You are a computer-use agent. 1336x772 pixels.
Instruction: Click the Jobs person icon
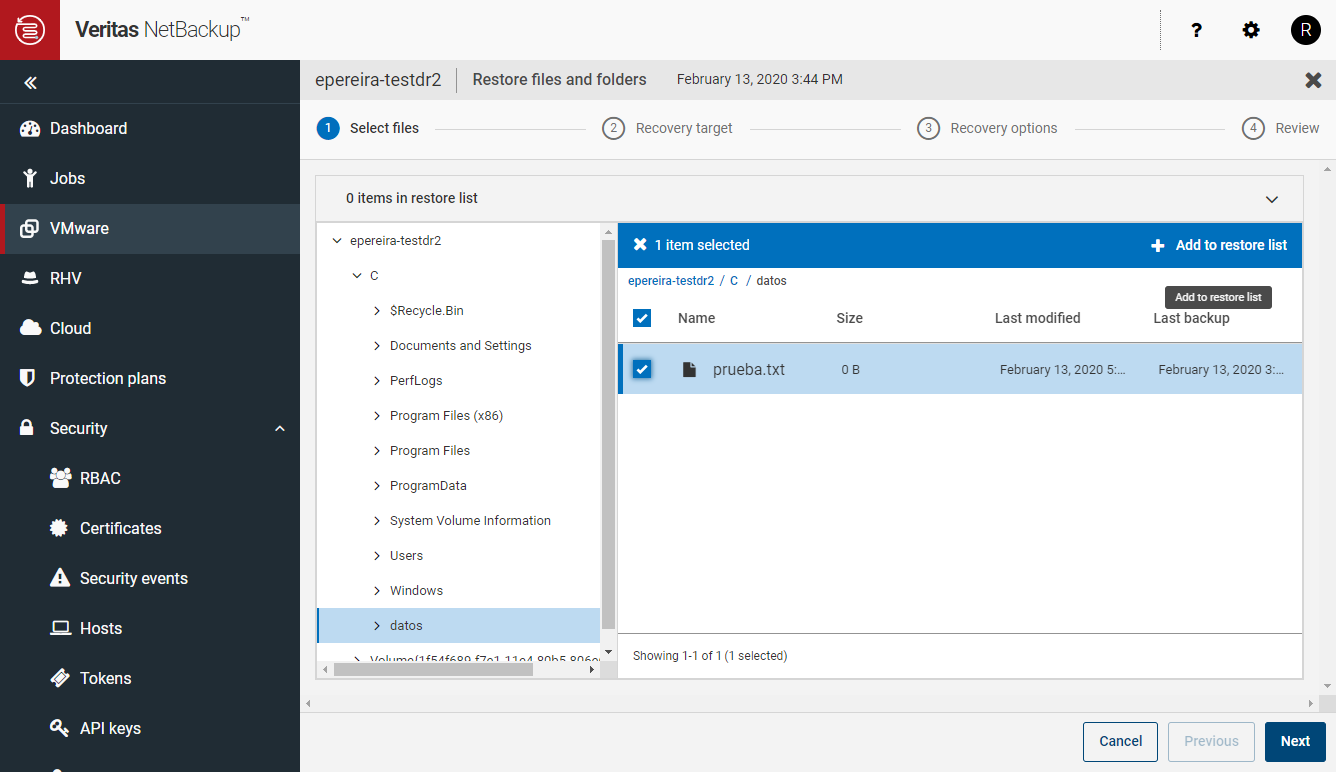click(30, 178)
